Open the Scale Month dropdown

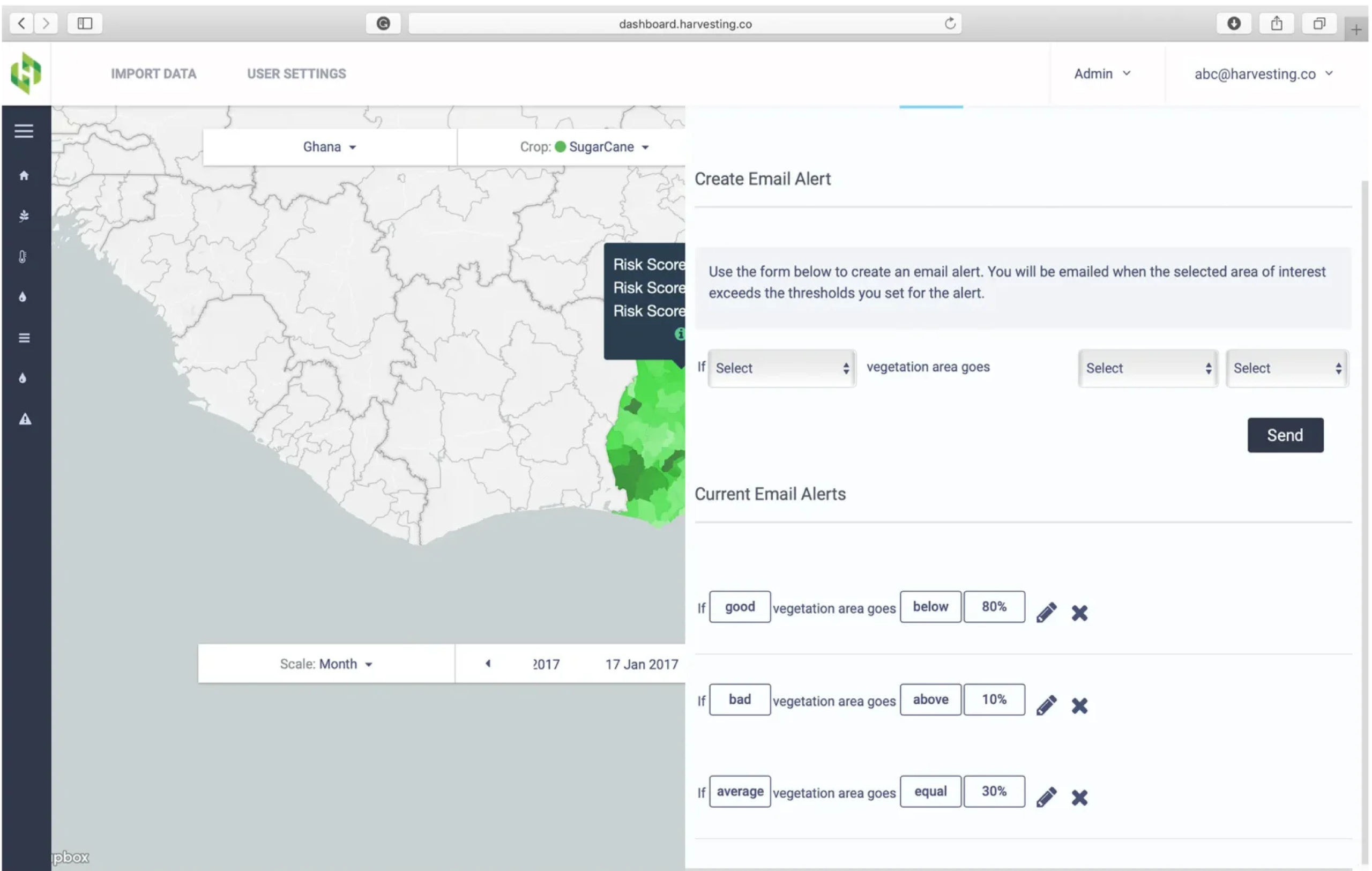tap(326, 664)
